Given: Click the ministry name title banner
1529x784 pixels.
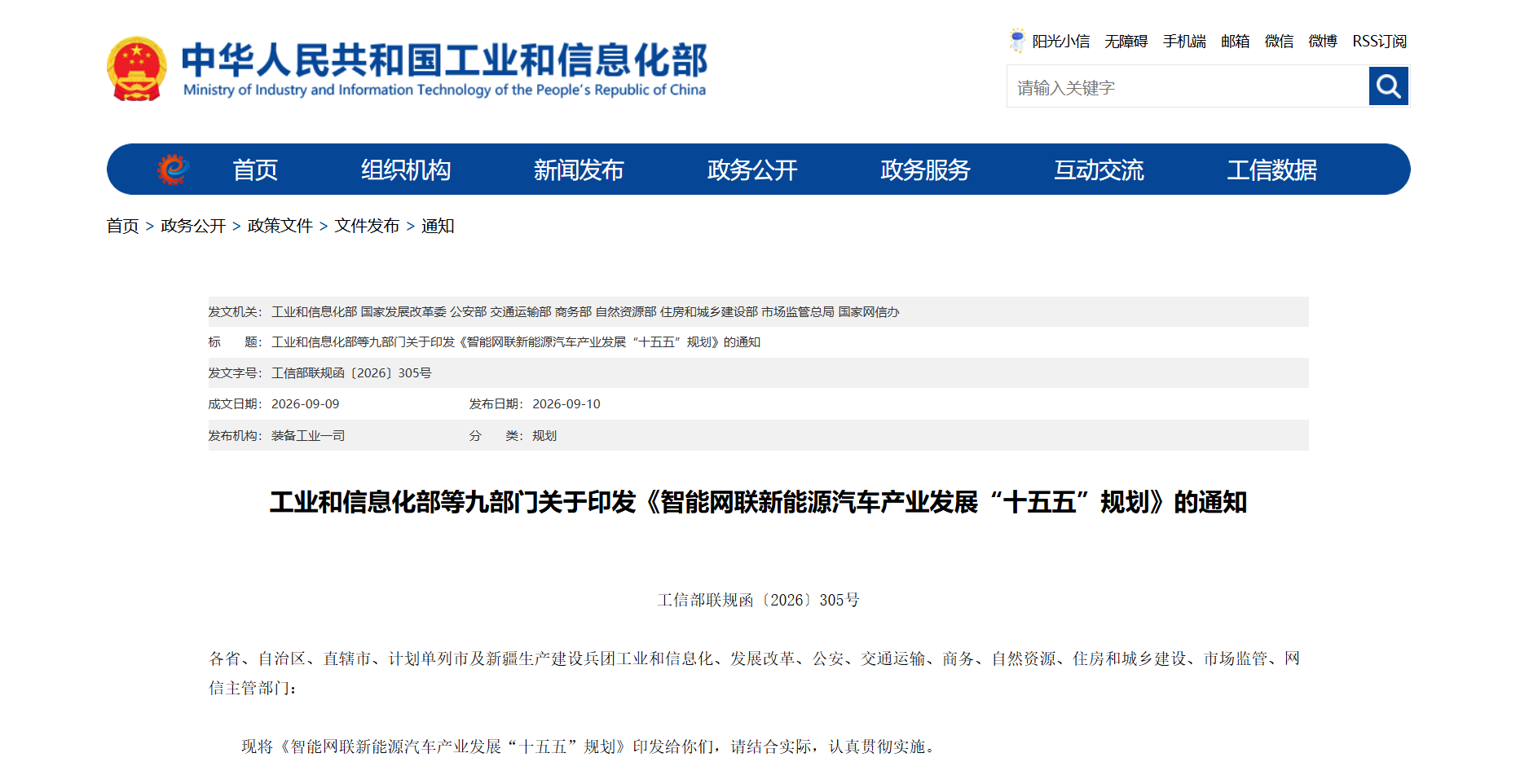Looking at the screenshot, I should [444, 69].
